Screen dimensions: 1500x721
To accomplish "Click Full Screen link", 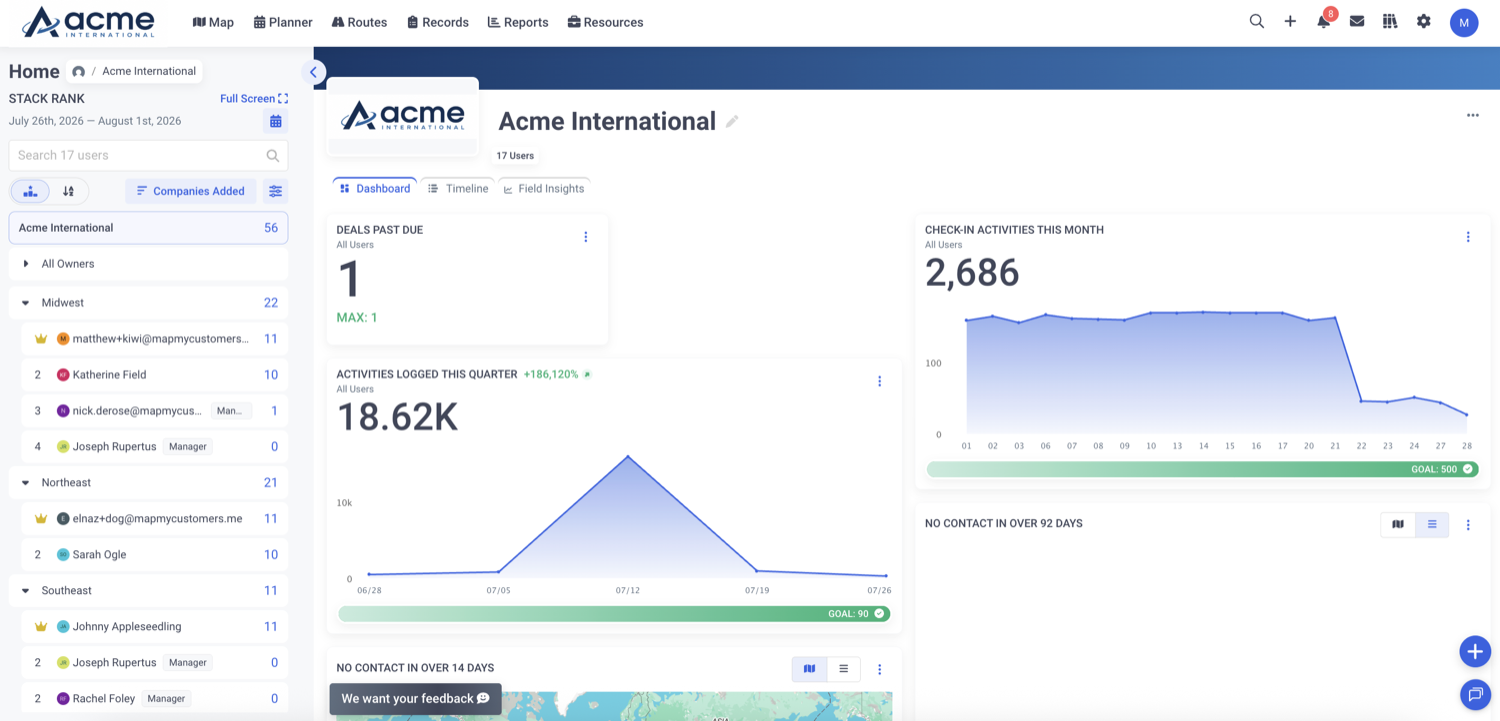I will point(254,99).
